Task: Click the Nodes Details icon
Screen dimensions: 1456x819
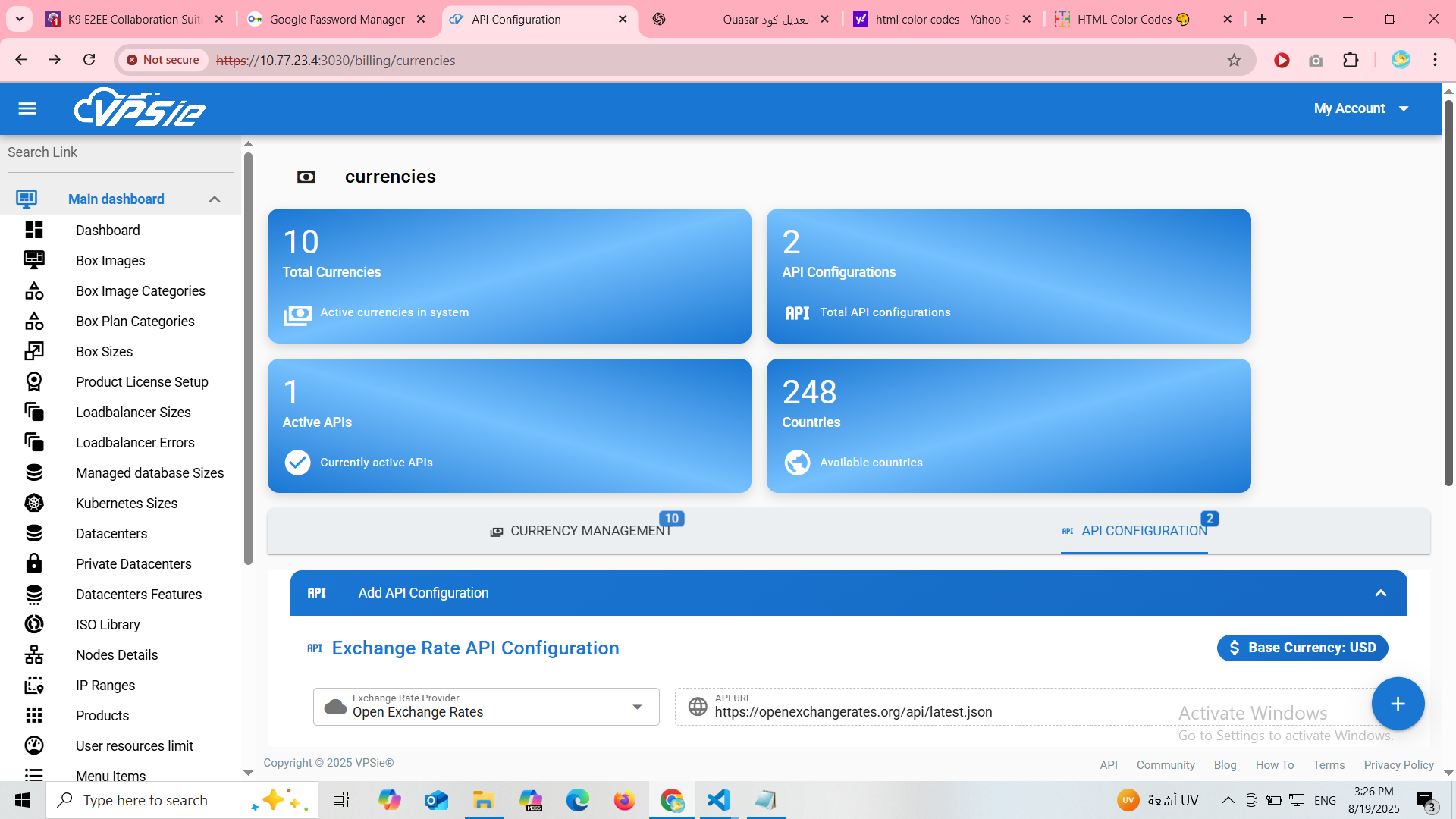Action: coord(34,654)
